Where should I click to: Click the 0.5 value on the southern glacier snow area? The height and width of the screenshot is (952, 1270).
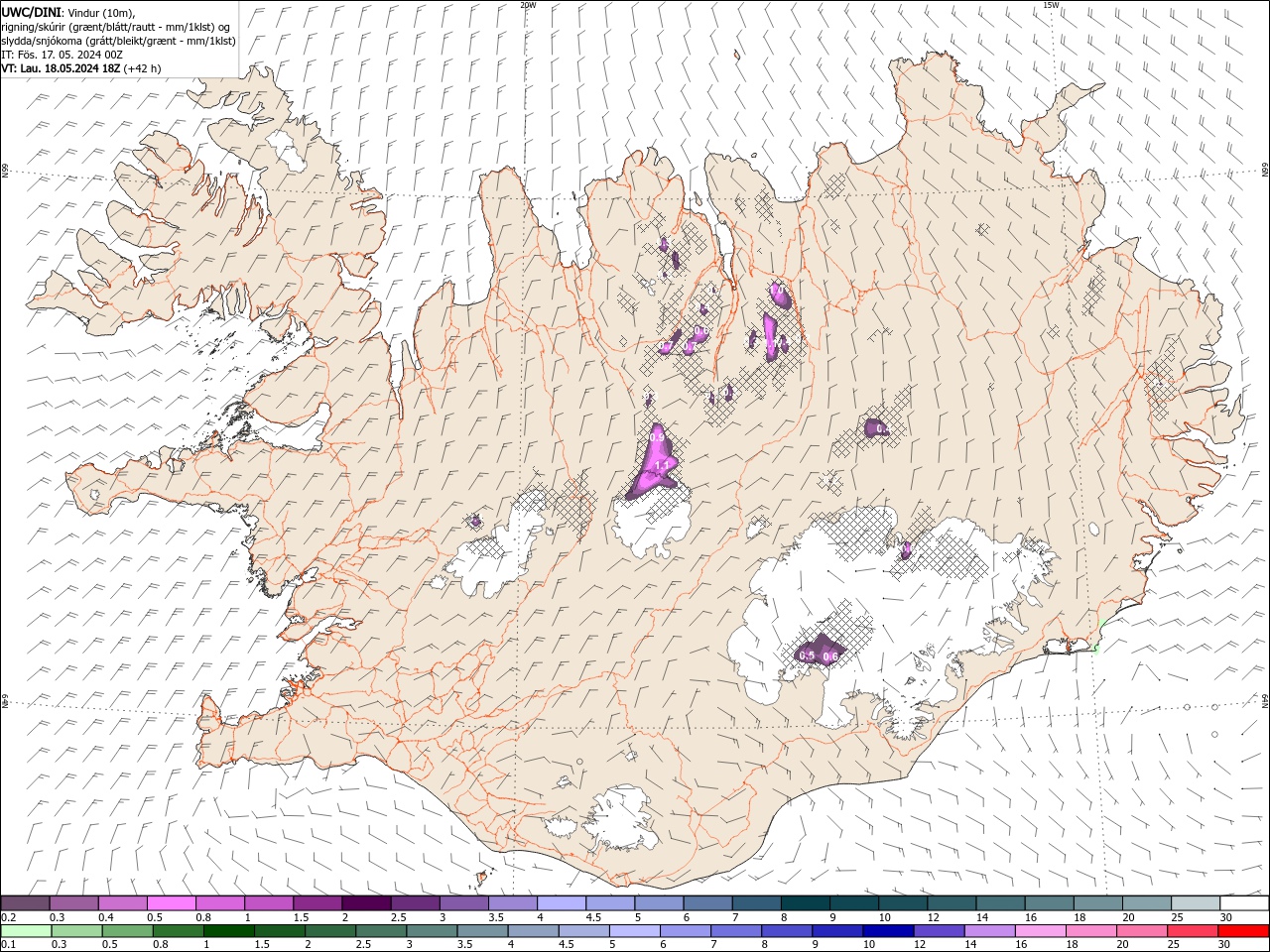(807, 655)
